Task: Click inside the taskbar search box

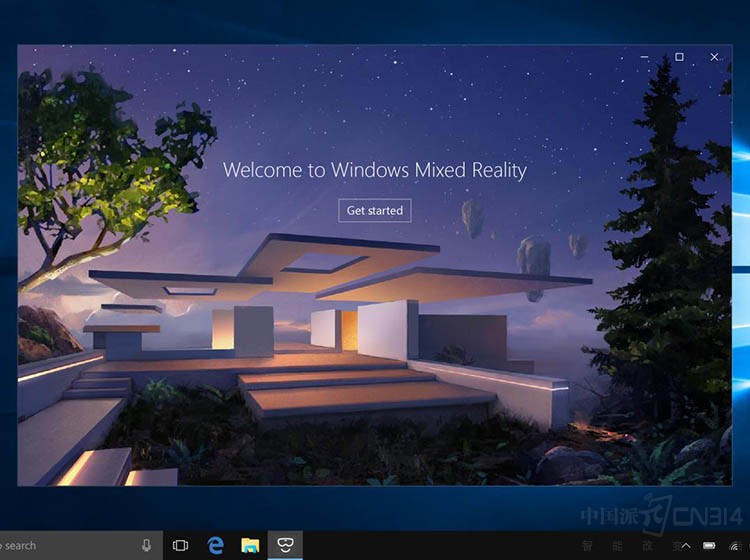Action: click(60, 545)
